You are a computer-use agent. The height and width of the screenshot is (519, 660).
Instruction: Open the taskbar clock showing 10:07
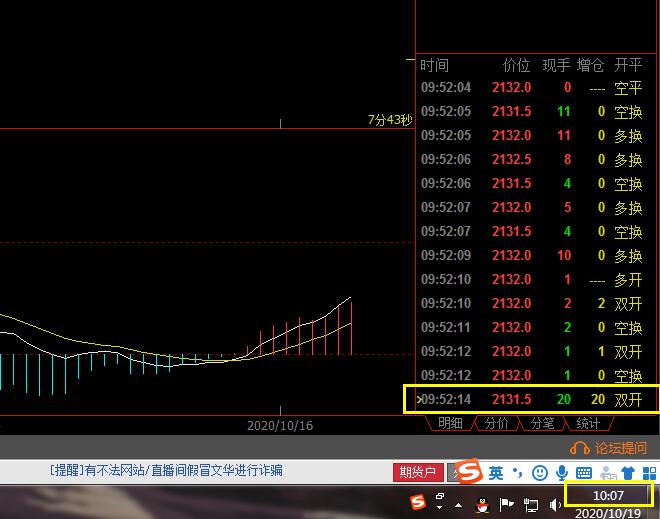608,495
